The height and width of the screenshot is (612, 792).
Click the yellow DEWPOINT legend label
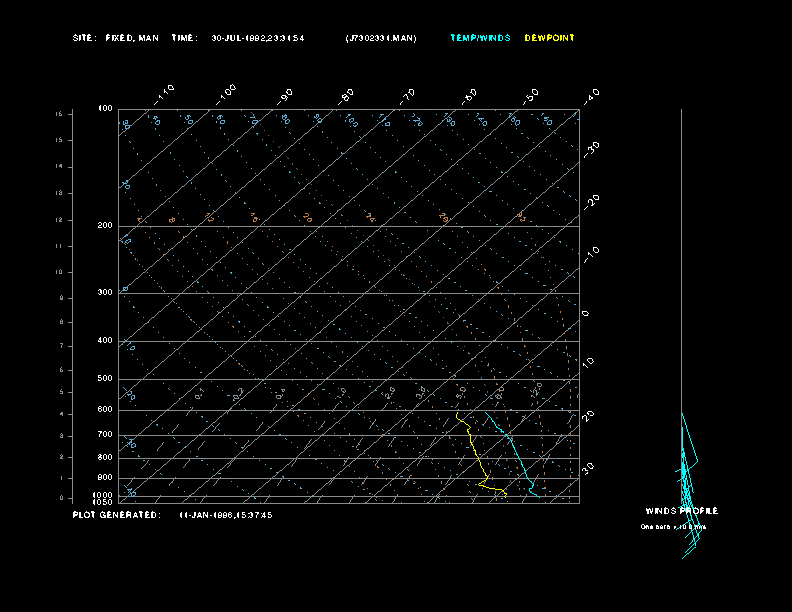[x=549, y=38]
